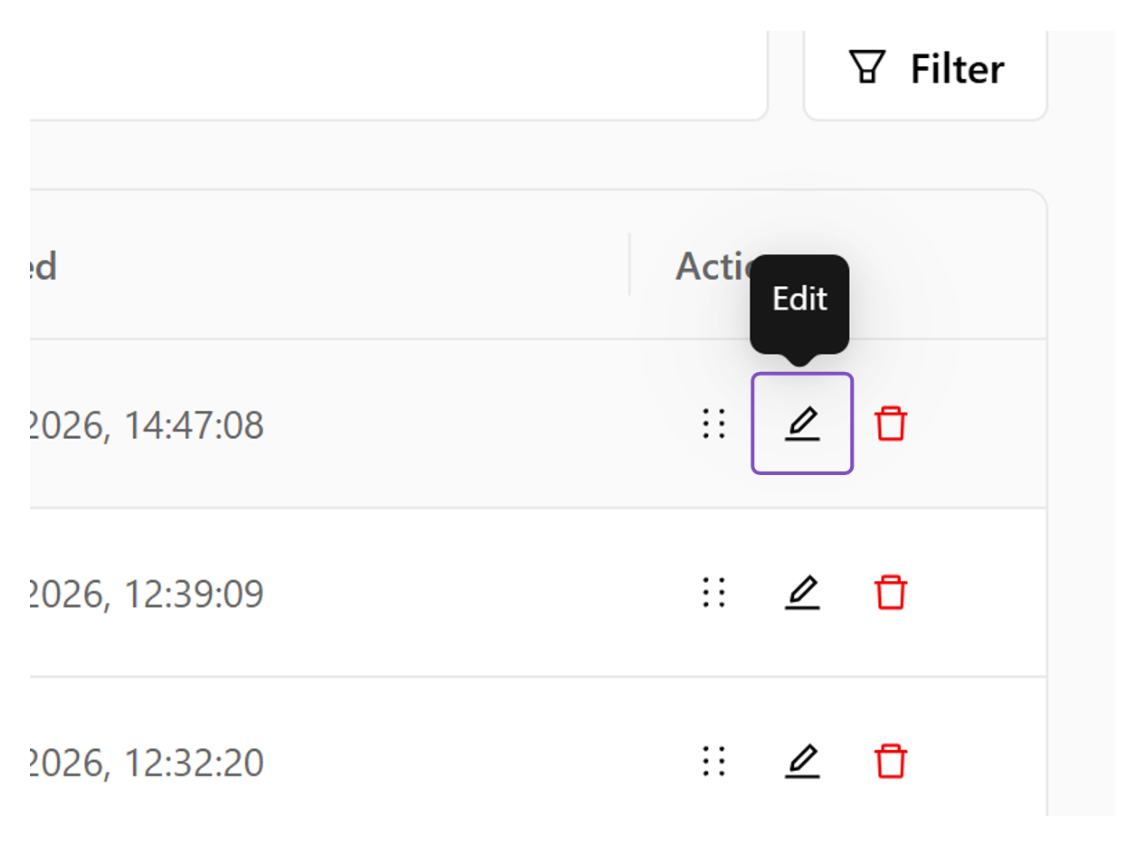The height and width of the screenshot is (847, 1145).
Task: Focus the search field left of Filter
Action: point(398,73)
